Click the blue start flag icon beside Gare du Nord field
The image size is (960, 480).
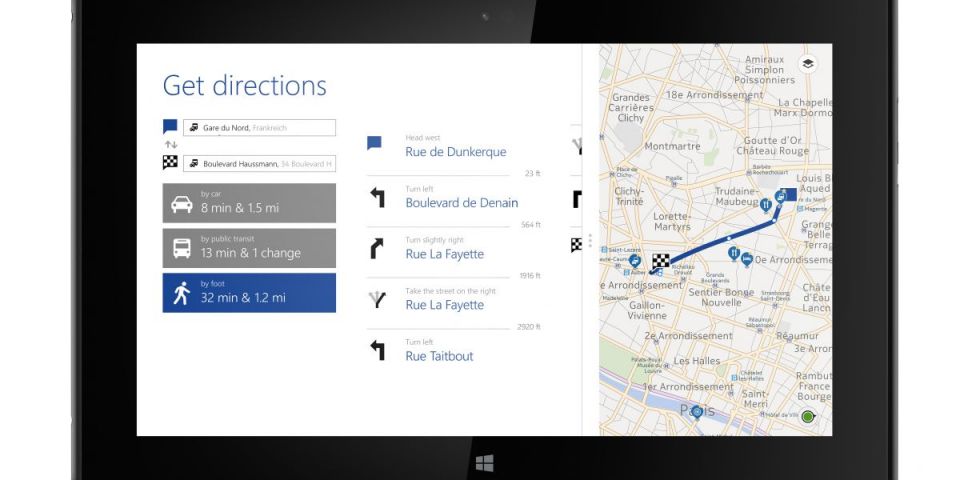pos(170,128)
